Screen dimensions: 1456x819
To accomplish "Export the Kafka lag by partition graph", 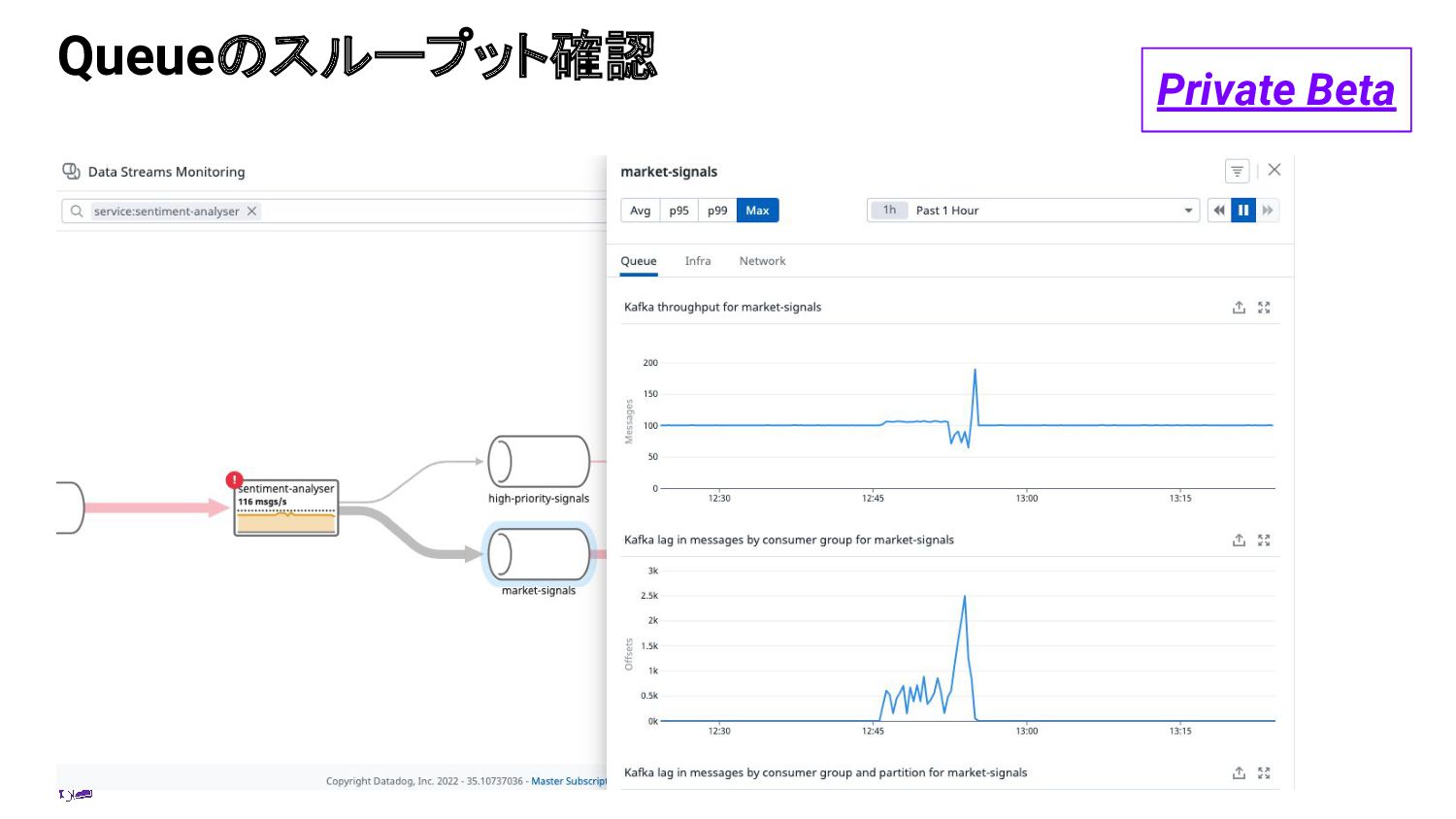I will tap(1239, 773).
